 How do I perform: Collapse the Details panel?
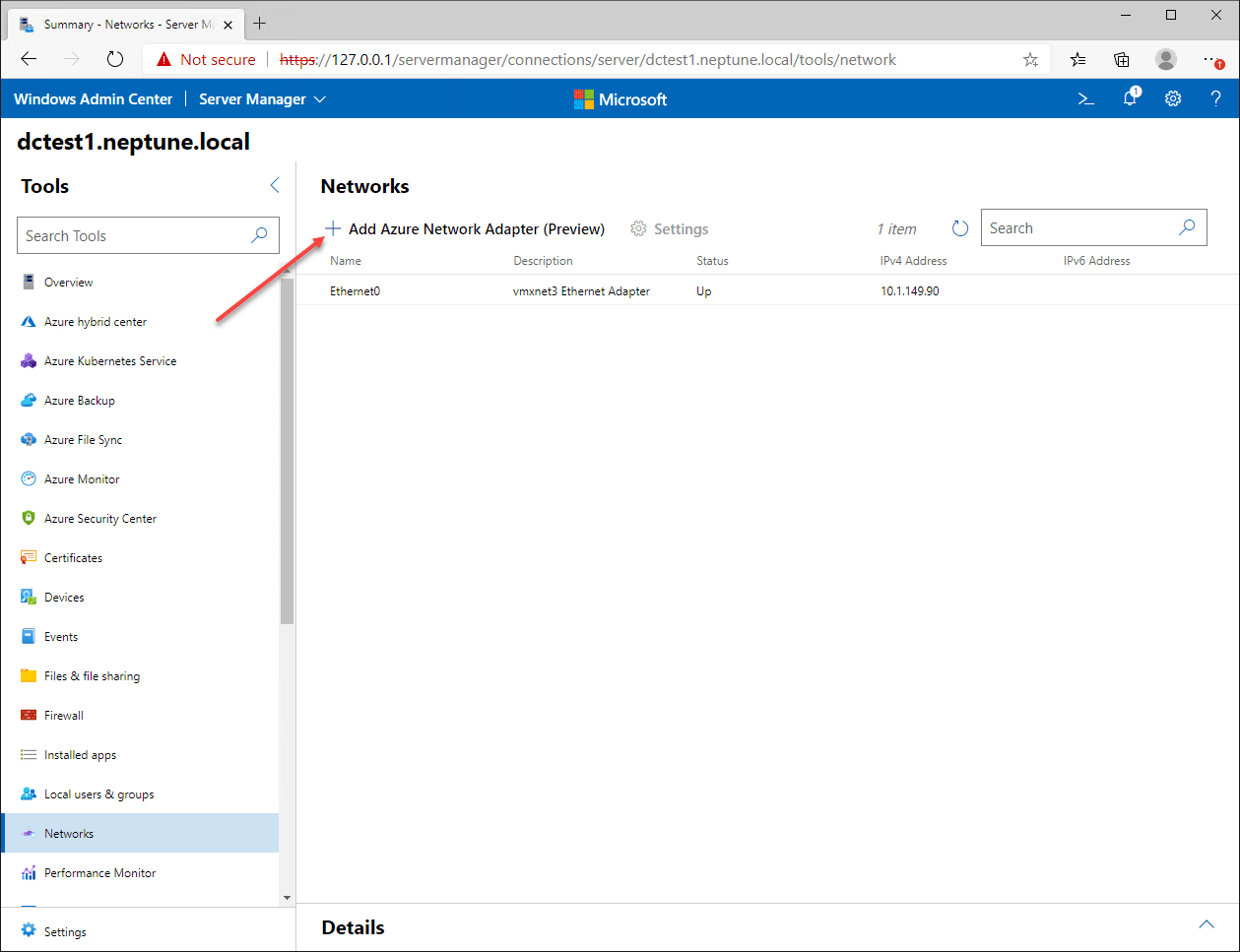tap(1207, 924)
